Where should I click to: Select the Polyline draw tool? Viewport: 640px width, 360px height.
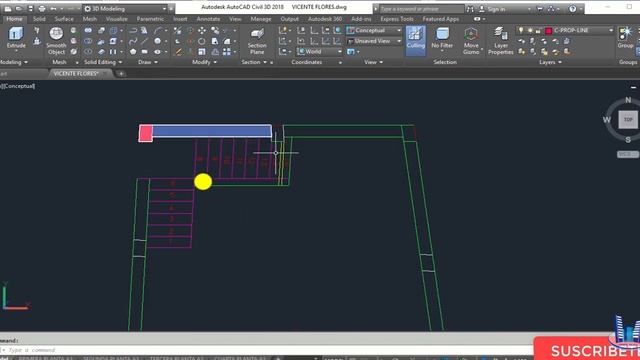(133, 31)
